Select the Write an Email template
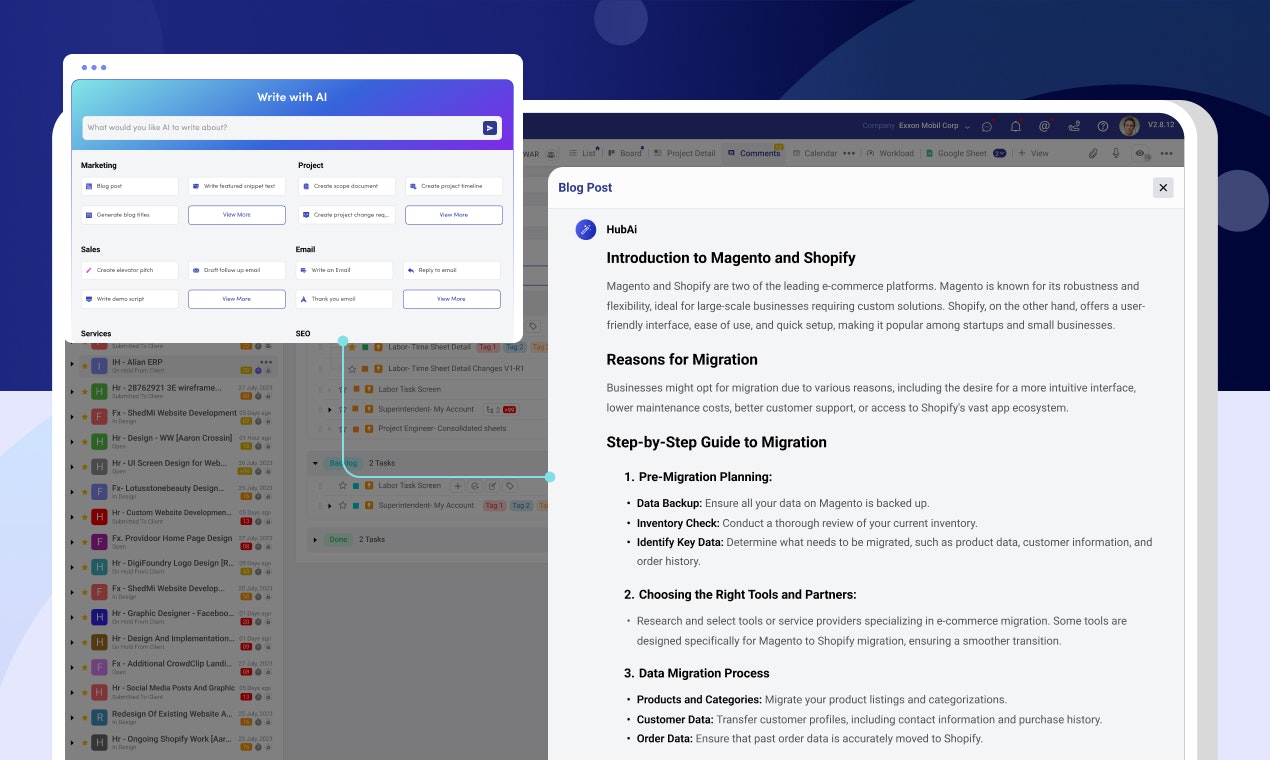This screenshot has width=1270, height=760. point(345,270)
